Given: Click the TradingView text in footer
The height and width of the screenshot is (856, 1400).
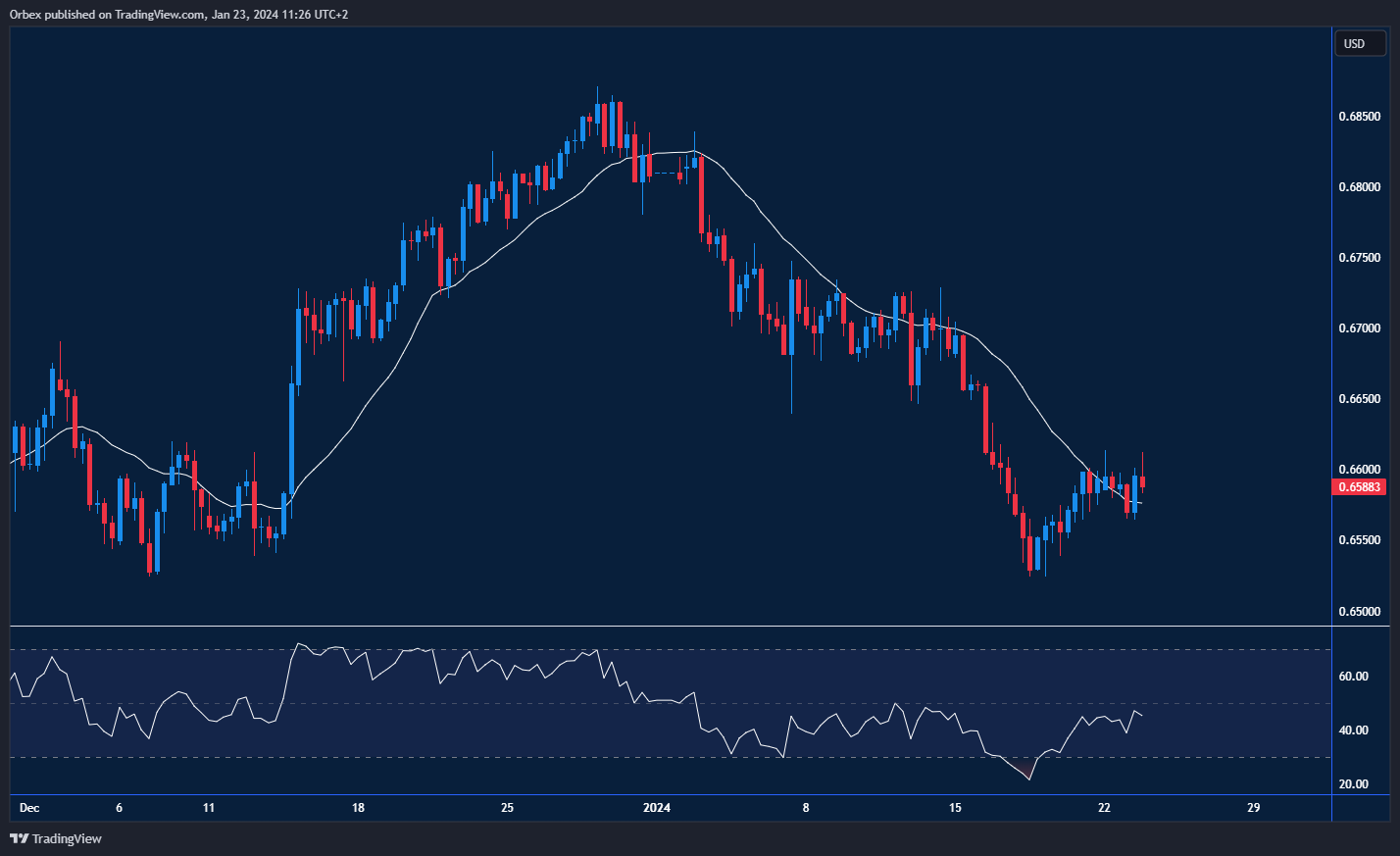Looking at the screenshot, I should [67, 838].
